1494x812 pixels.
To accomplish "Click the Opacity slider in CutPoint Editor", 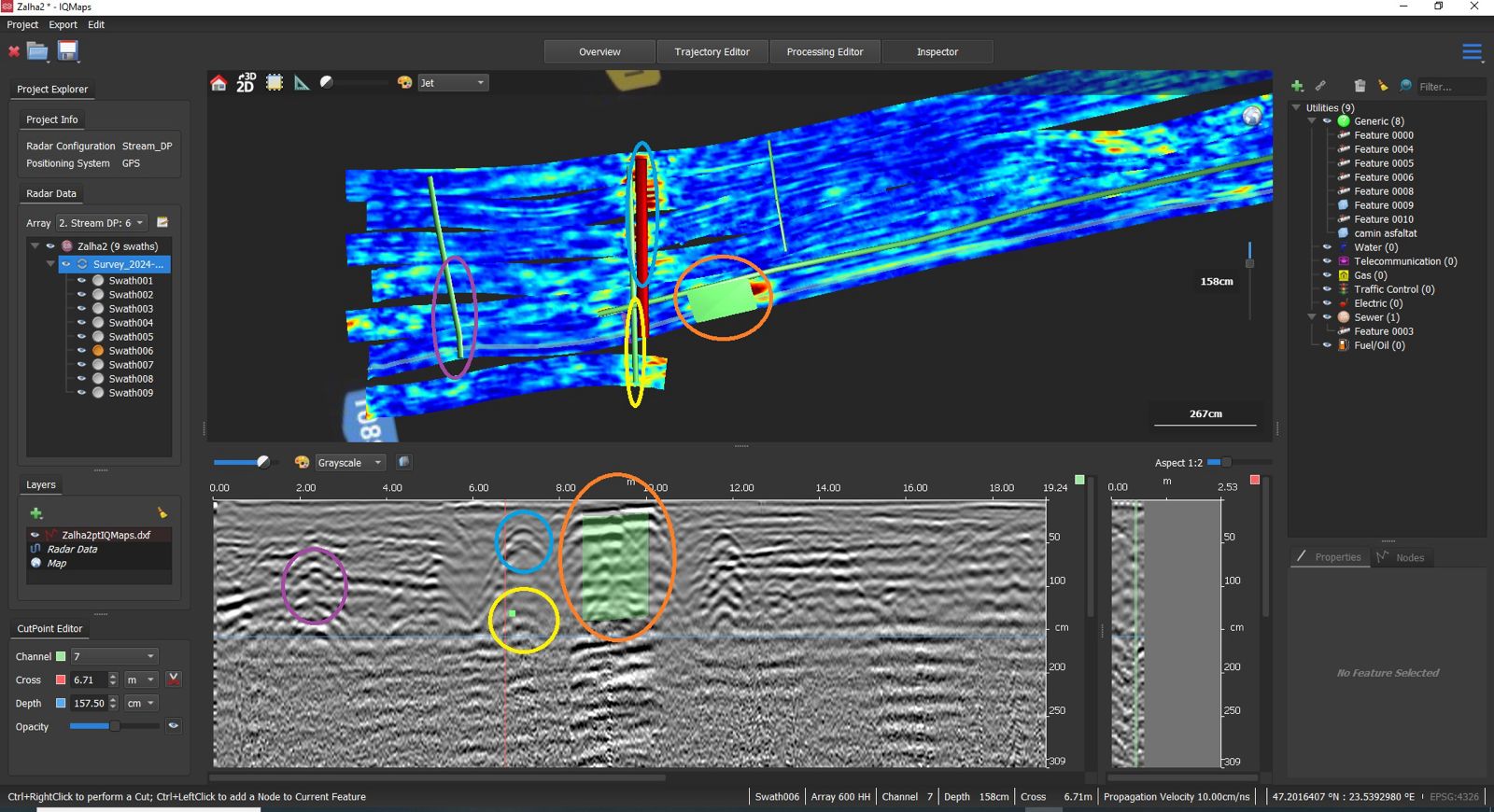I will tap(114, 726).
